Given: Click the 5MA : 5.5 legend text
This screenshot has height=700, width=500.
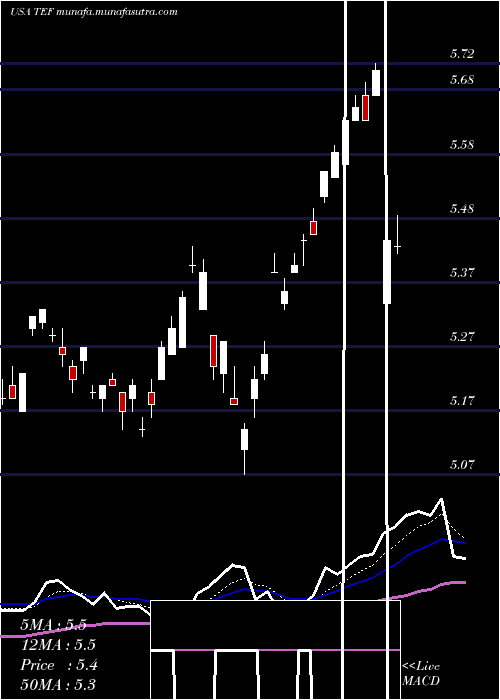Looking at the screenshot, I should pos(53,625).
